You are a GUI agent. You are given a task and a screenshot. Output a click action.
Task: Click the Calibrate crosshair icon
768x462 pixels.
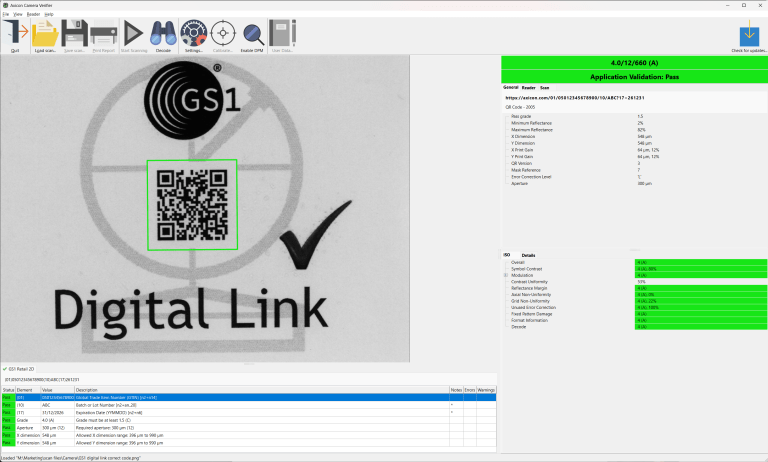(x=223, y=36)
